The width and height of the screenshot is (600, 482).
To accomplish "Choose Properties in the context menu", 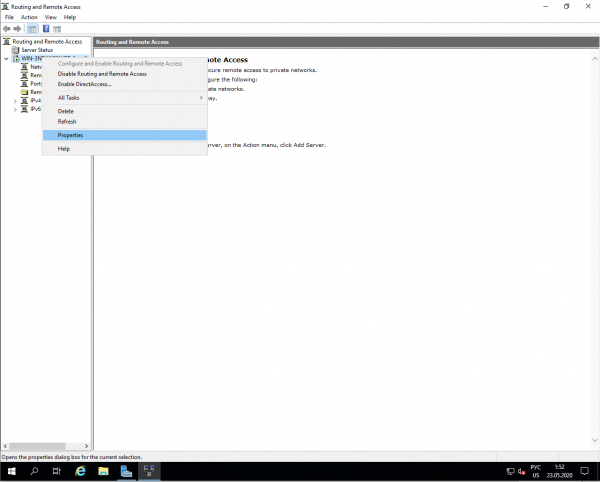I will click(x=70, y=135).
